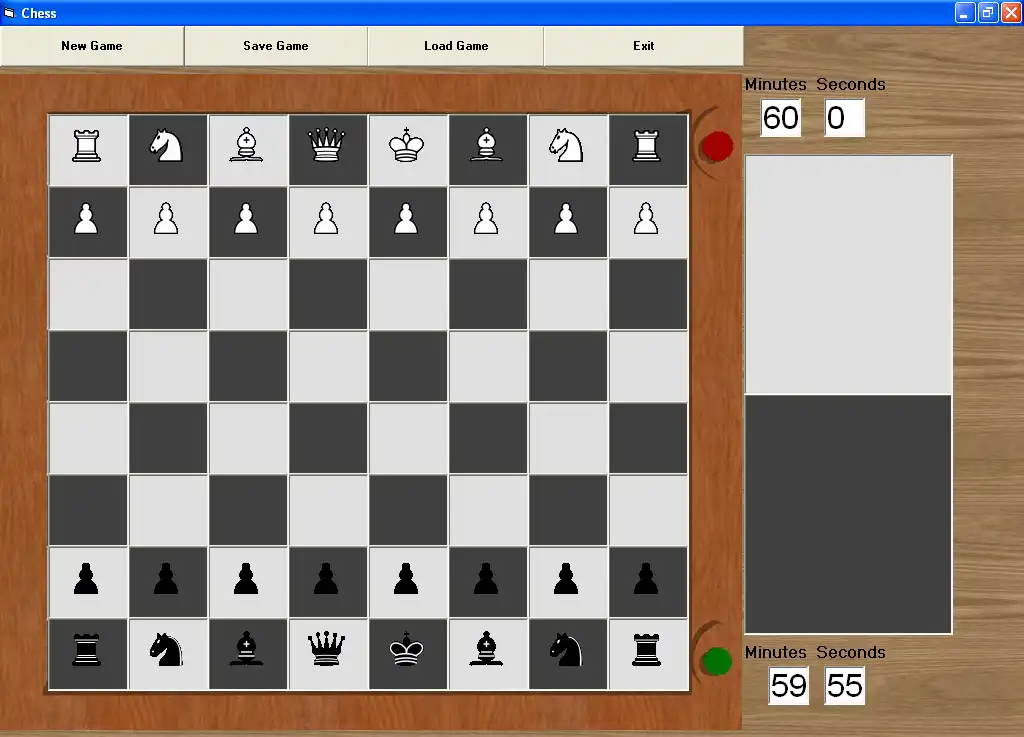The image size is (1024, 737).
Task: Select the white king piece
Action: [406, 145]
